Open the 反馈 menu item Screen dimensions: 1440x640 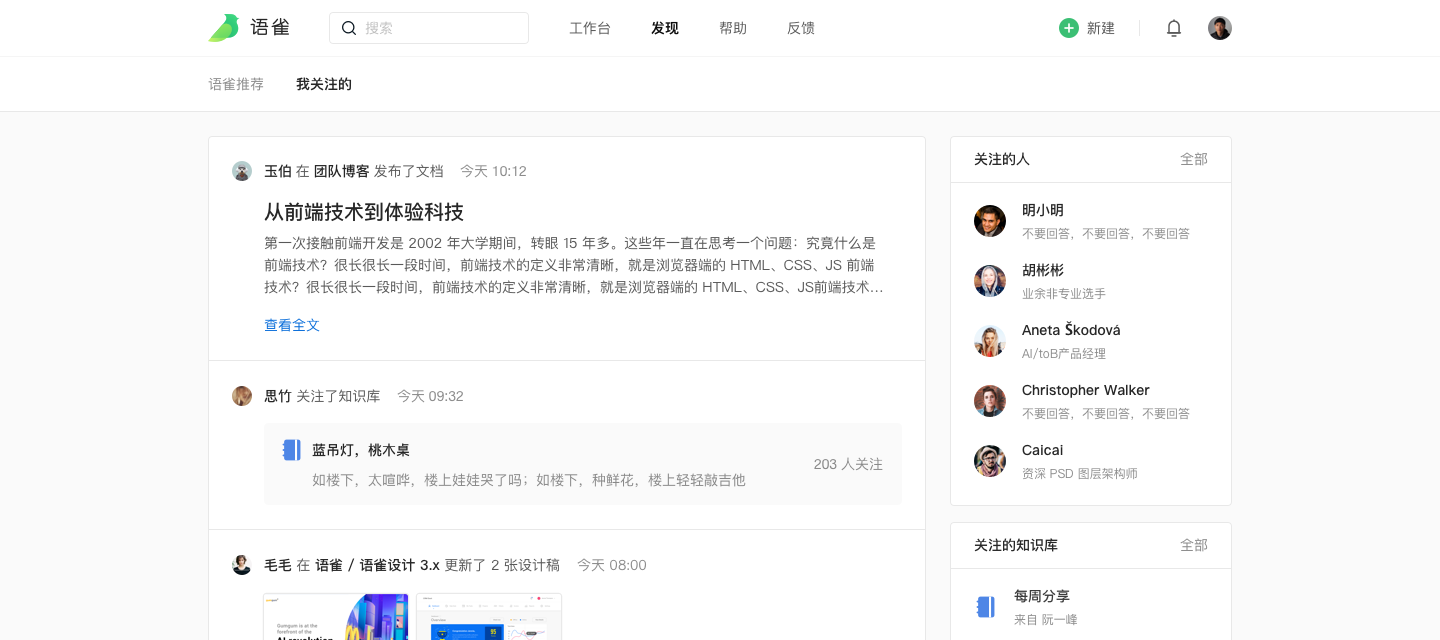click(x=801, y=28)
